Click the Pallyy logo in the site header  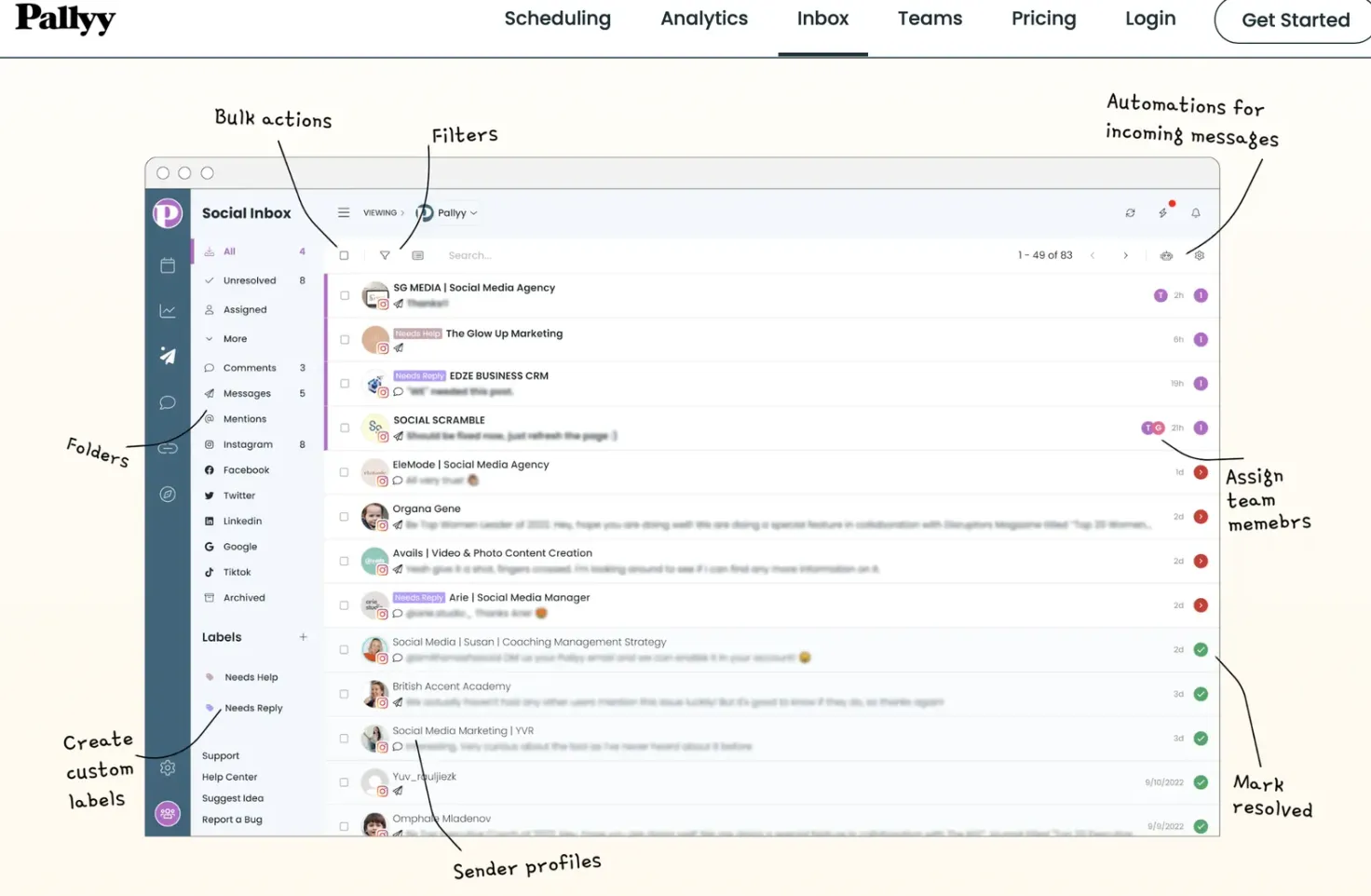65,19
